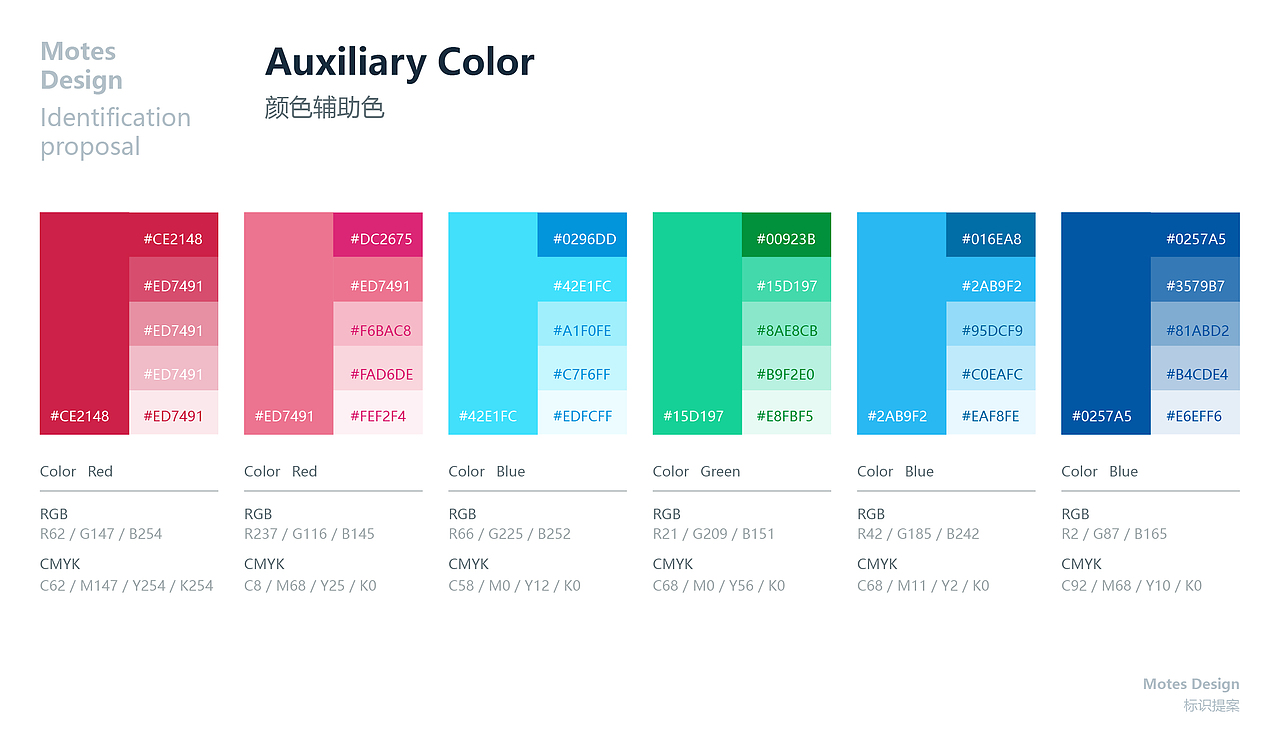Screen dimensions: 1280x750
Task: Choose the #3579B7 blue swatch
Action: (1195, 279)
